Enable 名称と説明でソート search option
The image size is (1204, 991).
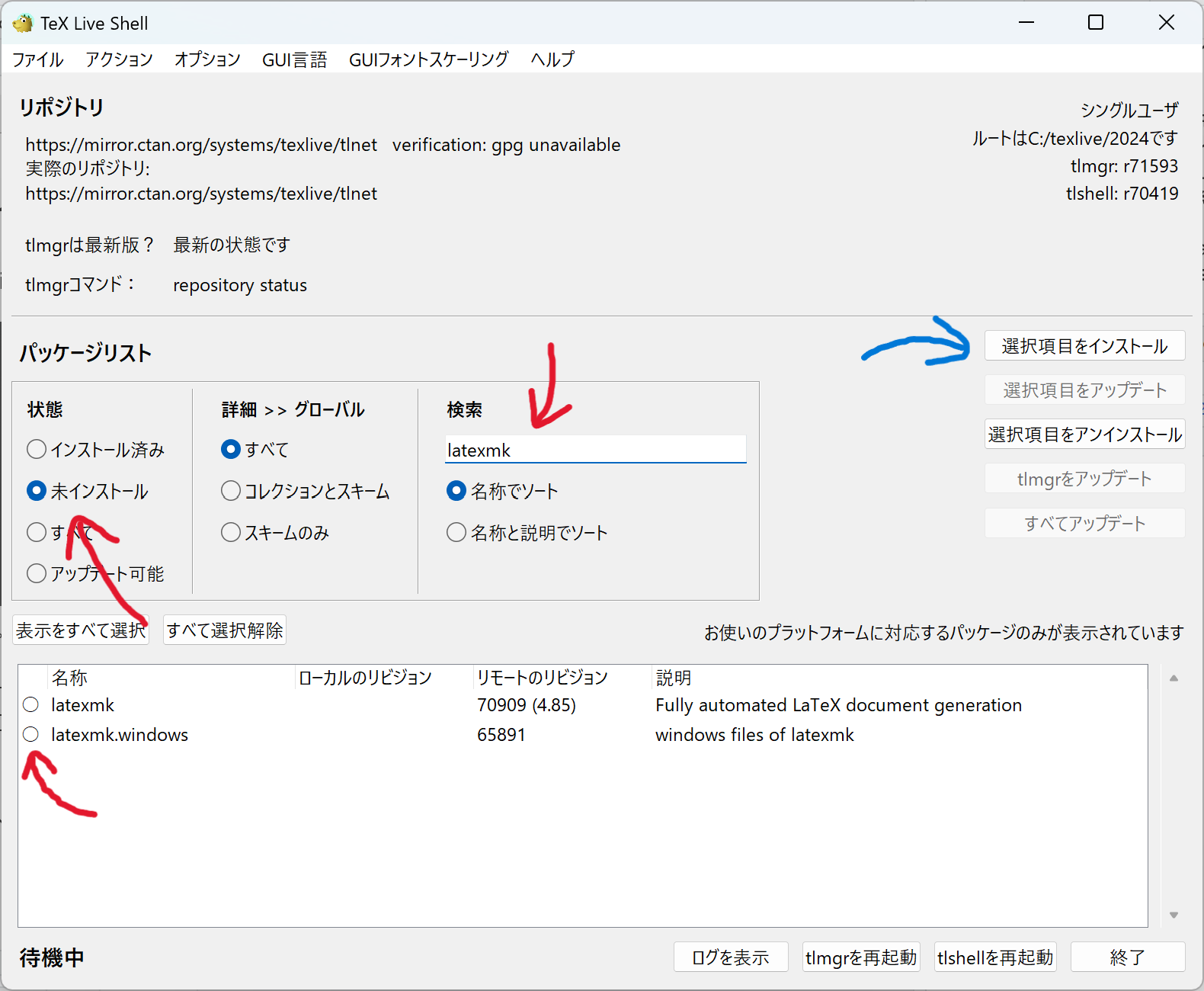(x=456, y=532)
